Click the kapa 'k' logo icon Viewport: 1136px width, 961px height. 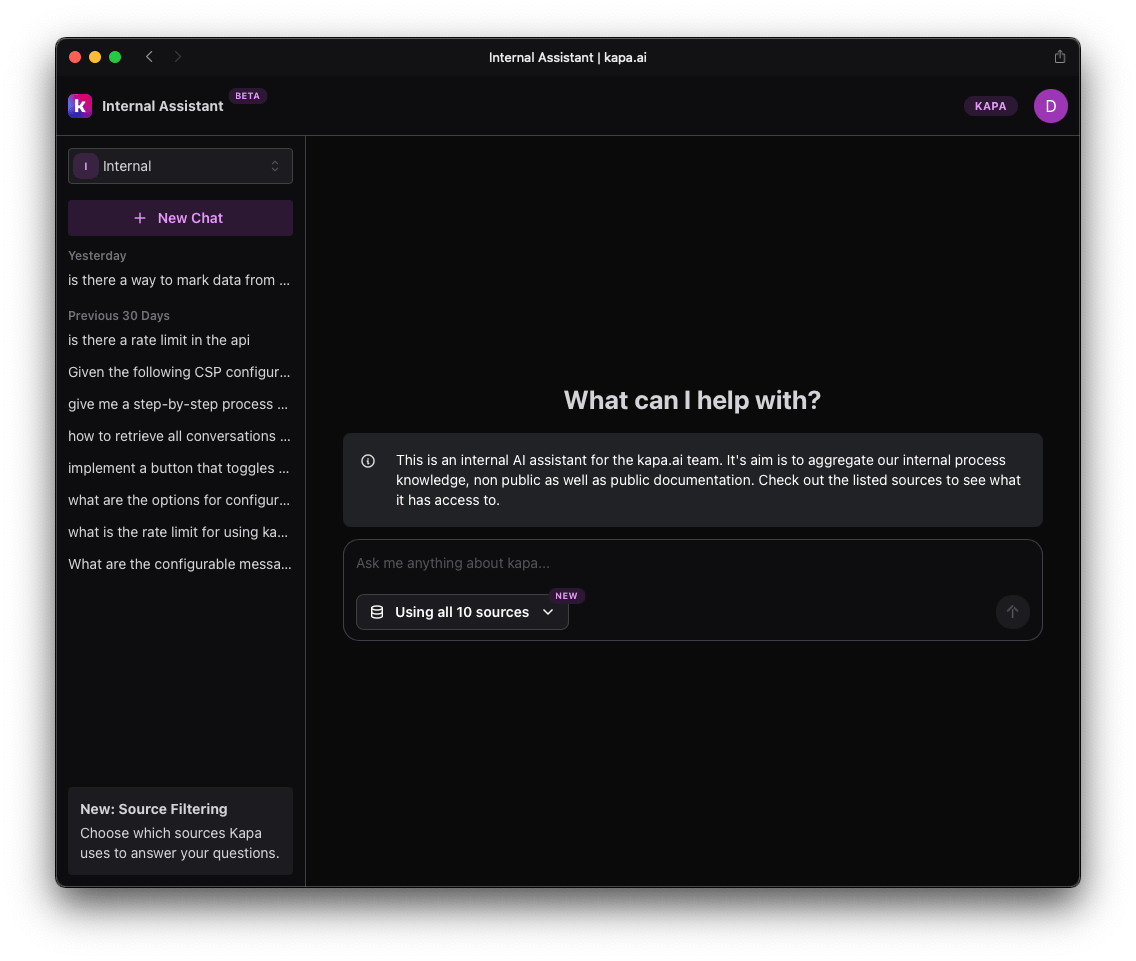80,106
